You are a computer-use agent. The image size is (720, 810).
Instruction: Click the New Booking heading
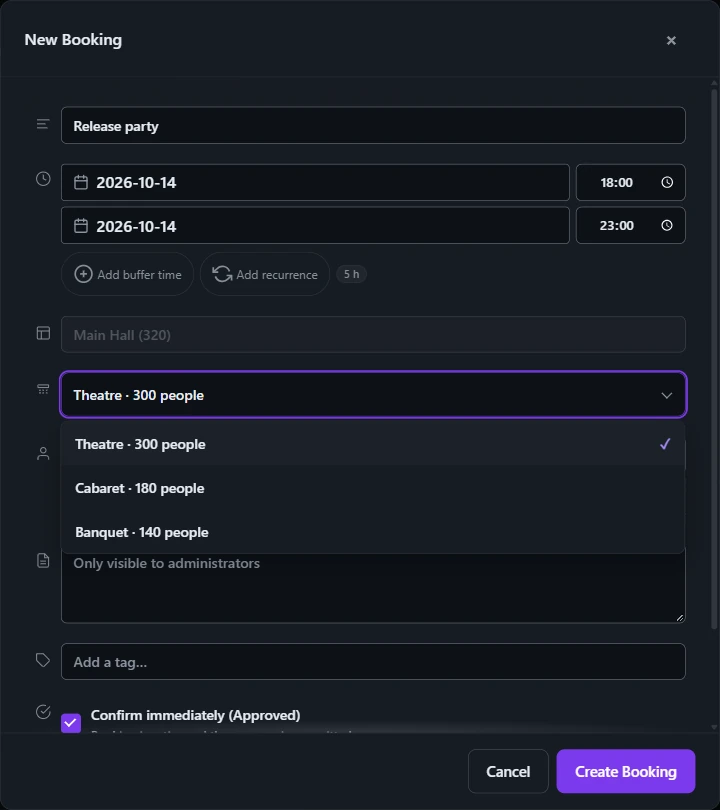[73, 40]
